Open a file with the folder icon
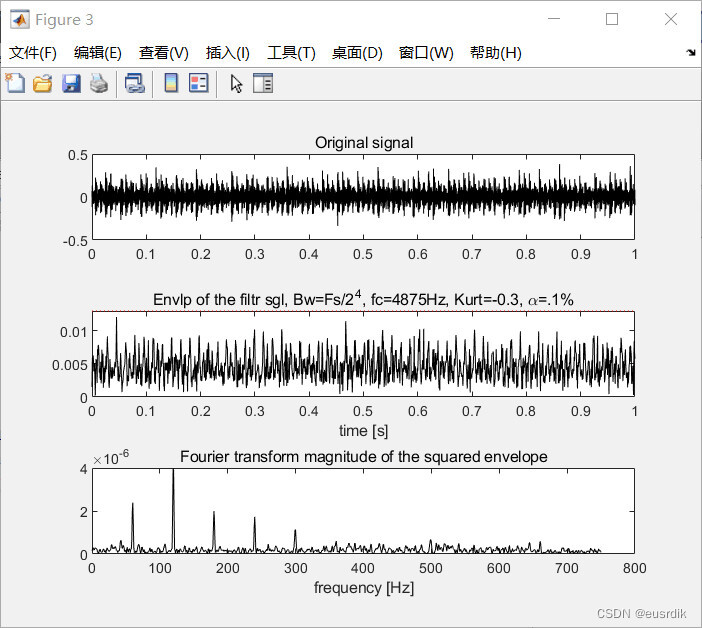The image size is (702, 628). click(43, 84)
